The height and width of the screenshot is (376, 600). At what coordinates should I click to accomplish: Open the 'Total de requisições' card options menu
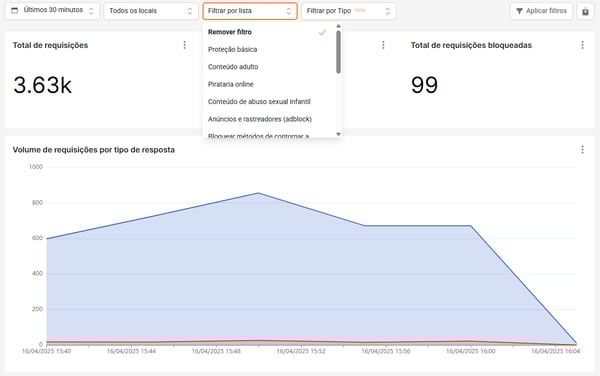(x=184, y=45)
